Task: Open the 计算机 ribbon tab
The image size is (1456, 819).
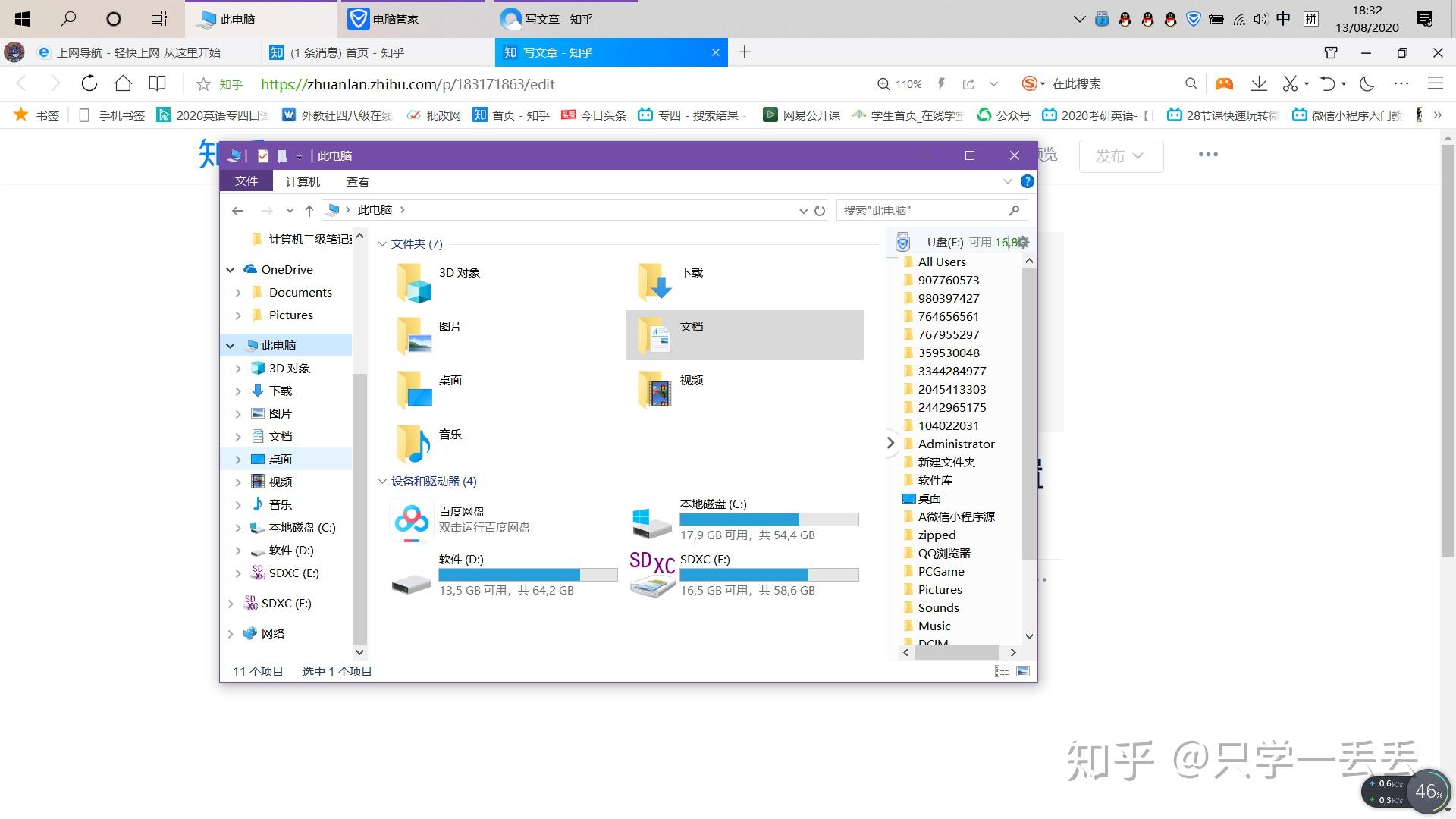Action: tap(303, 181)
